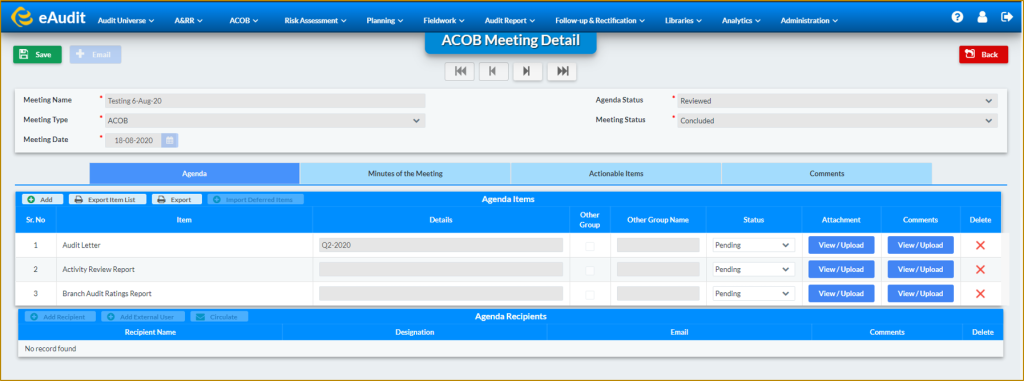Screen dimensions: 1024x381
Task: Expand the Risk Assessment menu
Action: coord(315,20)
